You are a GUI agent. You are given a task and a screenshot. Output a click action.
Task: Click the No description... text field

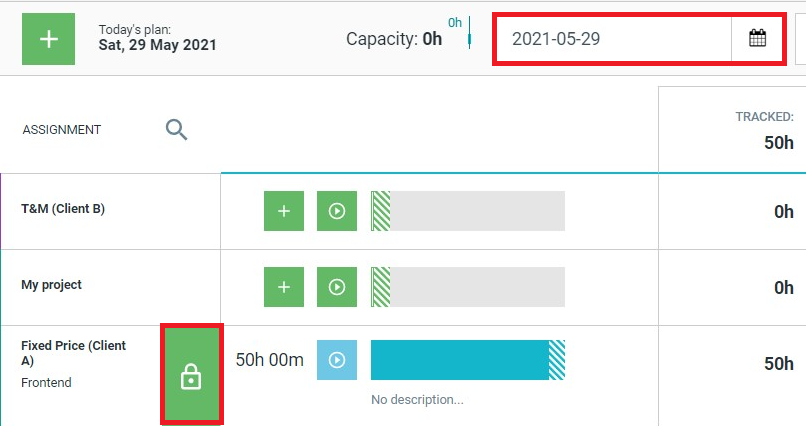[417, 400]
